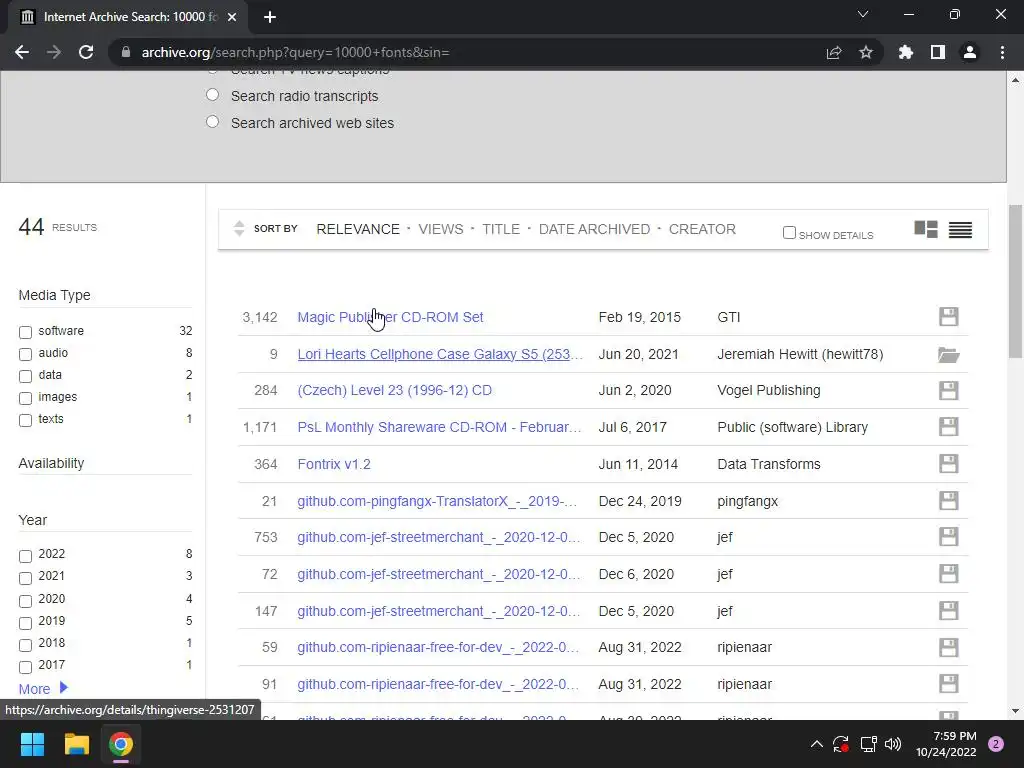Open the Chrome profile avatar
The height and width of the screenshot is (768, 1024).
pos(970,52)
